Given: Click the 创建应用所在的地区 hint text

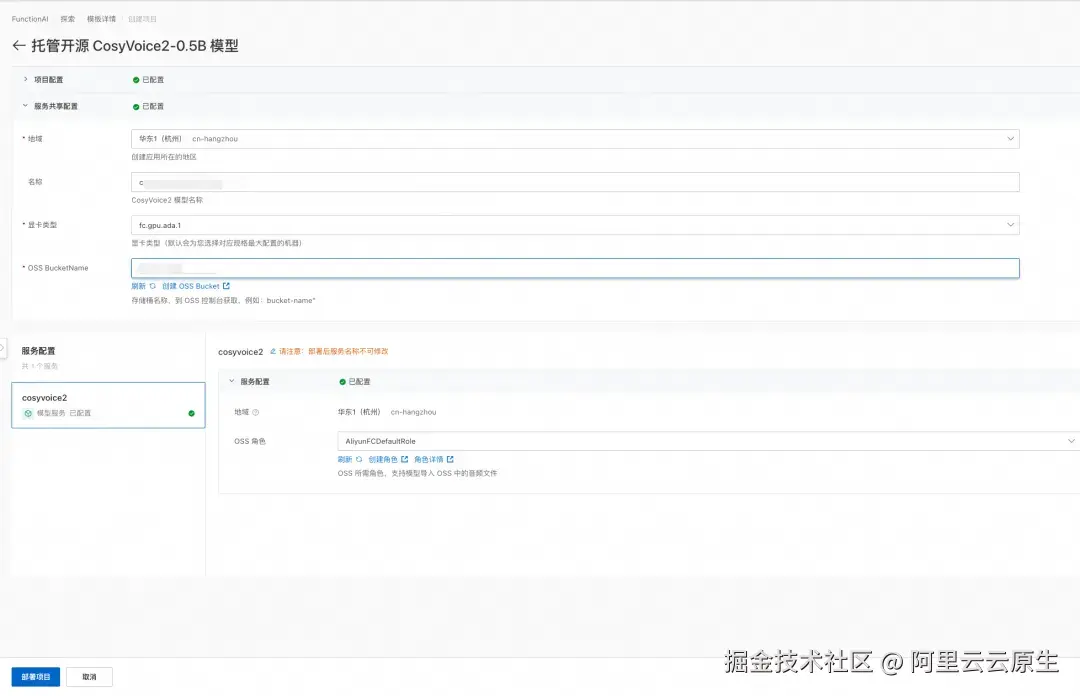Looking at the screenshot, I should click(x=164, y=157).
